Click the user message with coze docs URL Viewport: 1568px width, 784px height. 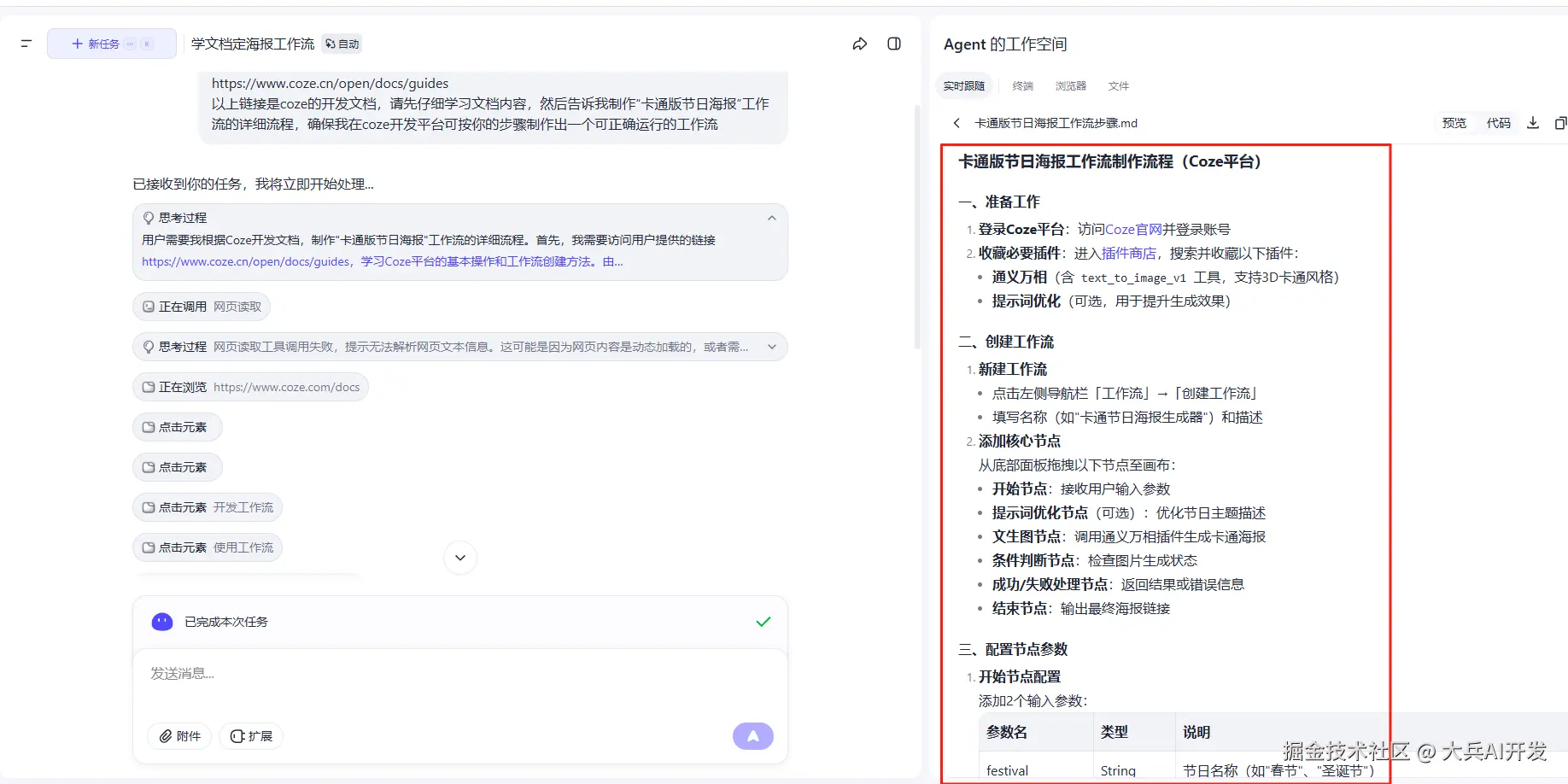[x=493, y=104]
